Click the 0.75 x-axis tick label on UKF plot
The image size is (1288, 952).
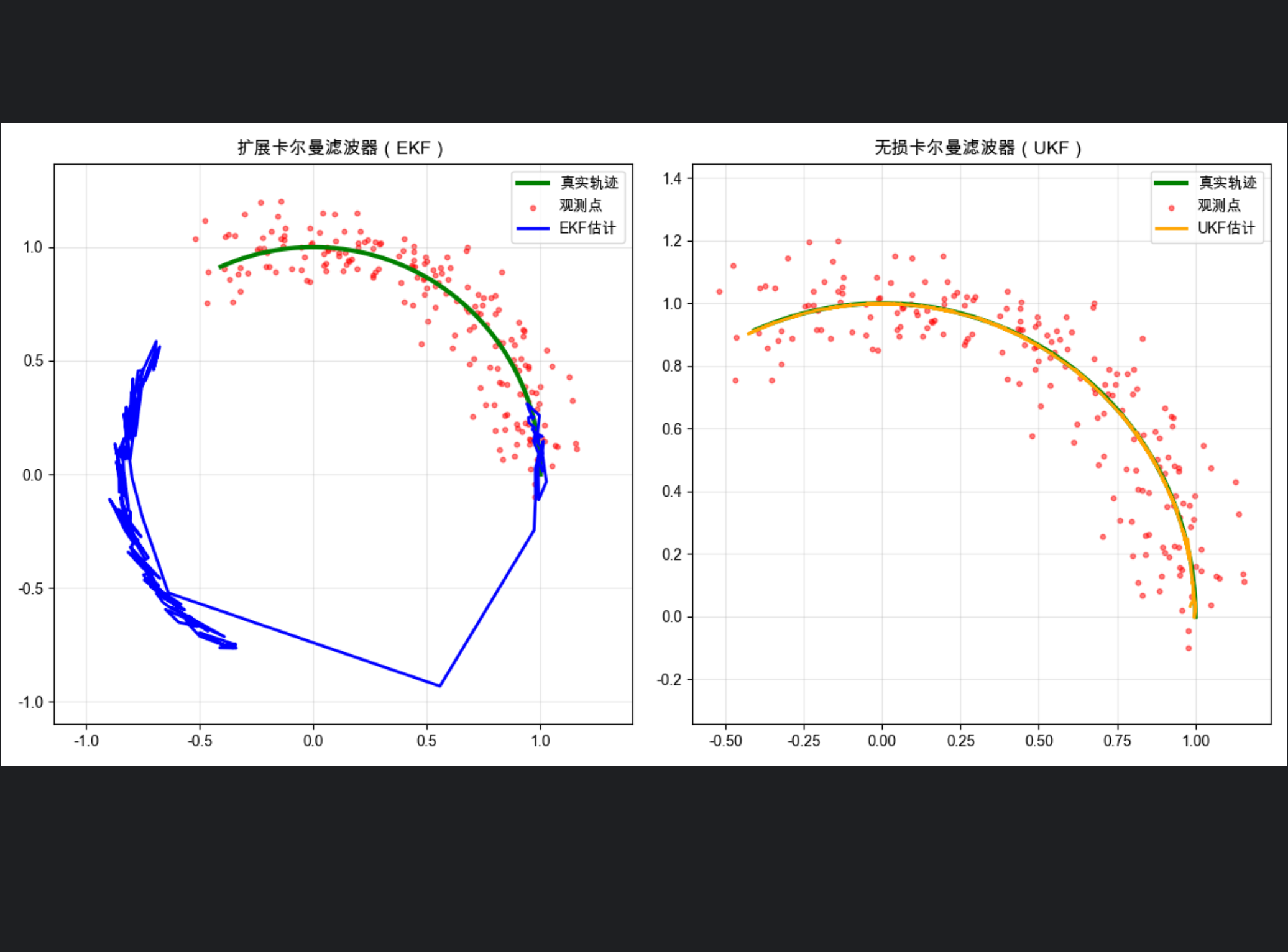(x=1116, y=741)
